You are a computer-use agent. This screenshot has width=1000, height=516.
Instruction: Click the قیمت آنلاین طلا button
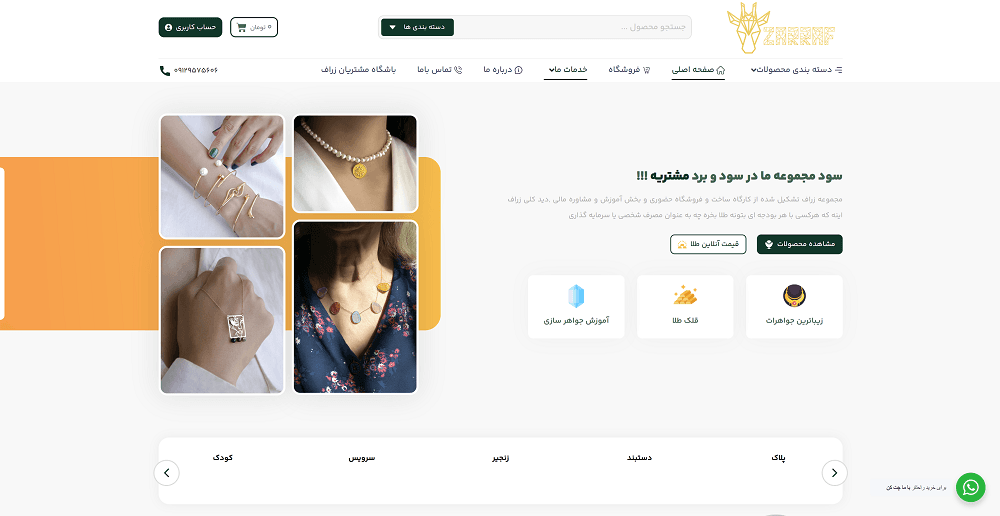(708, 244)
